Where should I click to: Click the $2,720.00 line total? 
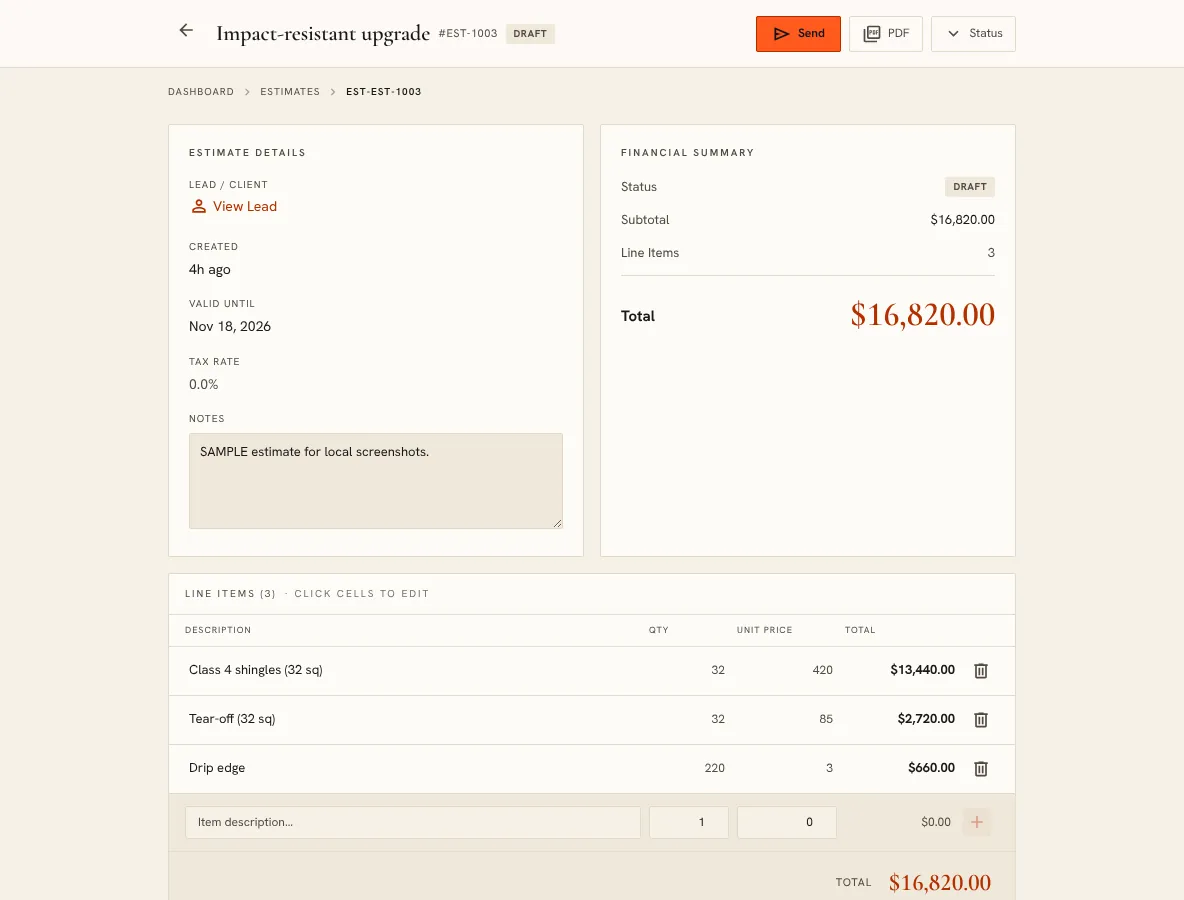(926, 719)
